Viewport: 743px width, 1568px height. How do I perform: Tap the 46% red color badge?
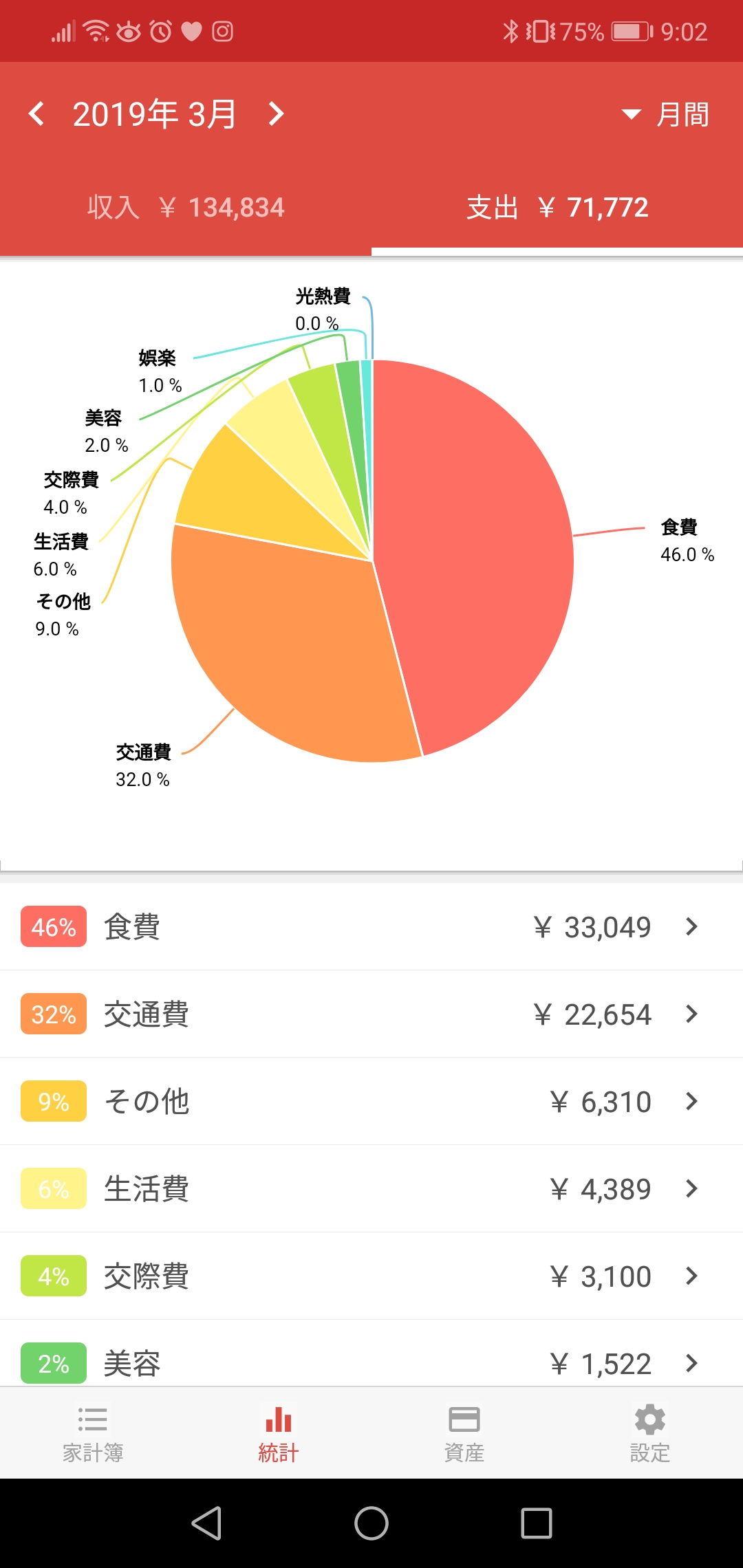[54, 927]
